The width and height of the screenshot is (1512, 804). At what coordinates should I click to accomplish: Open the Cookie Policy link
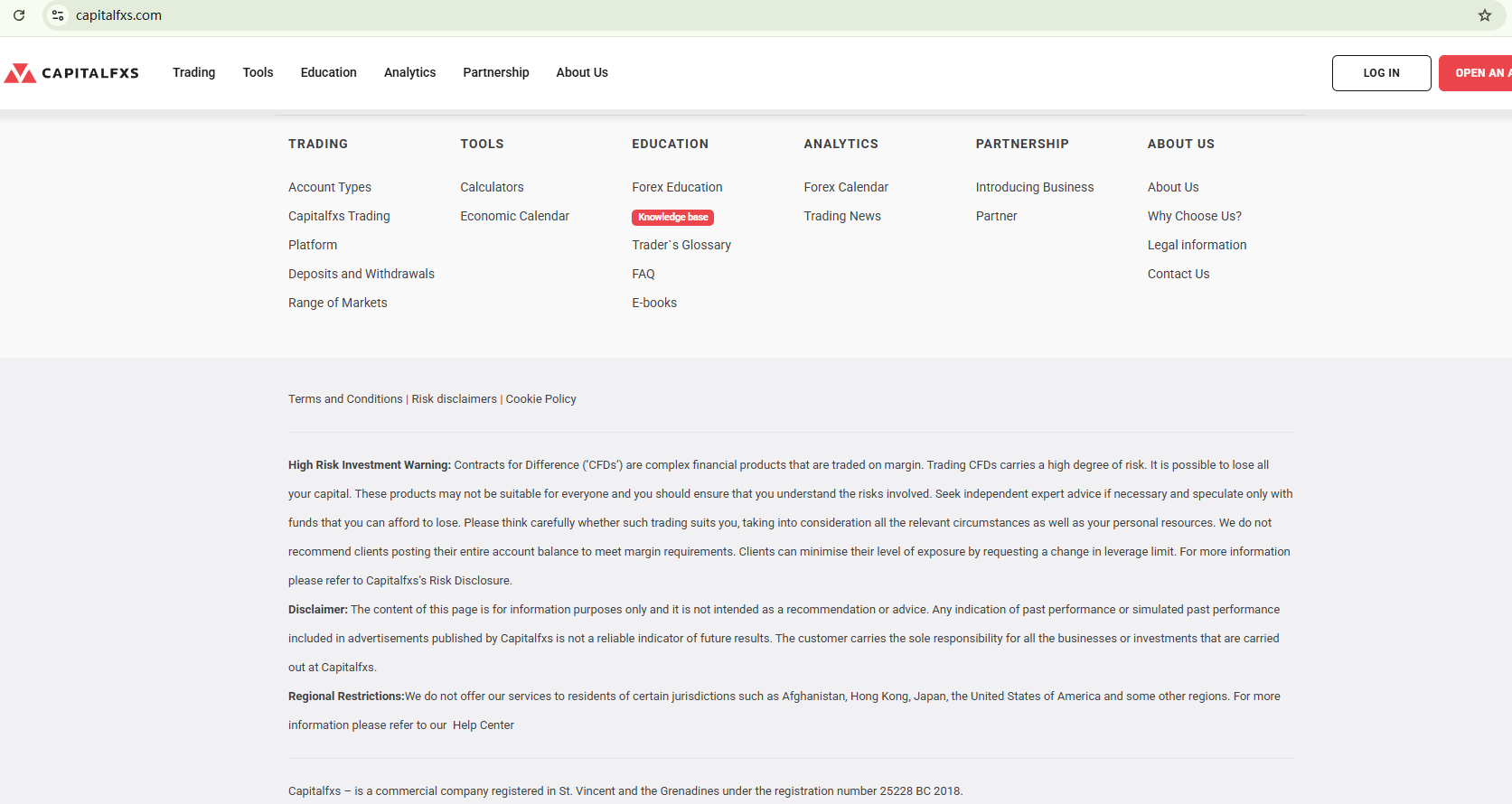pyautogui.click(x=540, y=398)
